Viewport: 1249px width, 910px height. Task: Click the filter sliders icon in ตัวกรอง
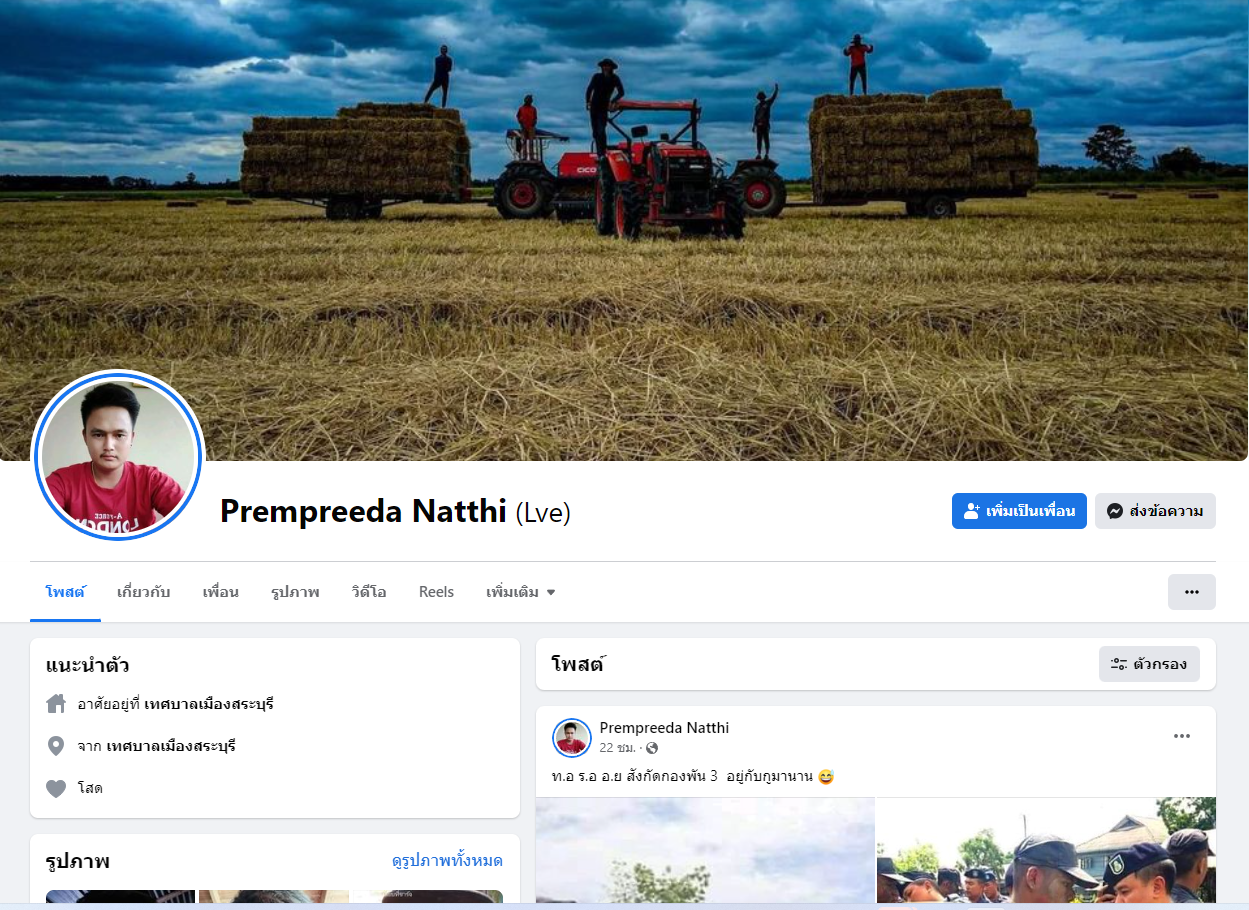pos(1119,664)
